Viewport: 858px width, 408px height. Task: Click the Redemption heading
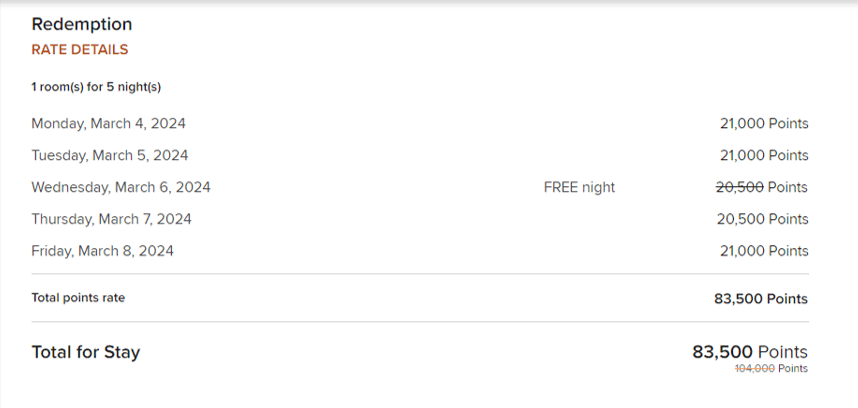(x=82, y=24)
